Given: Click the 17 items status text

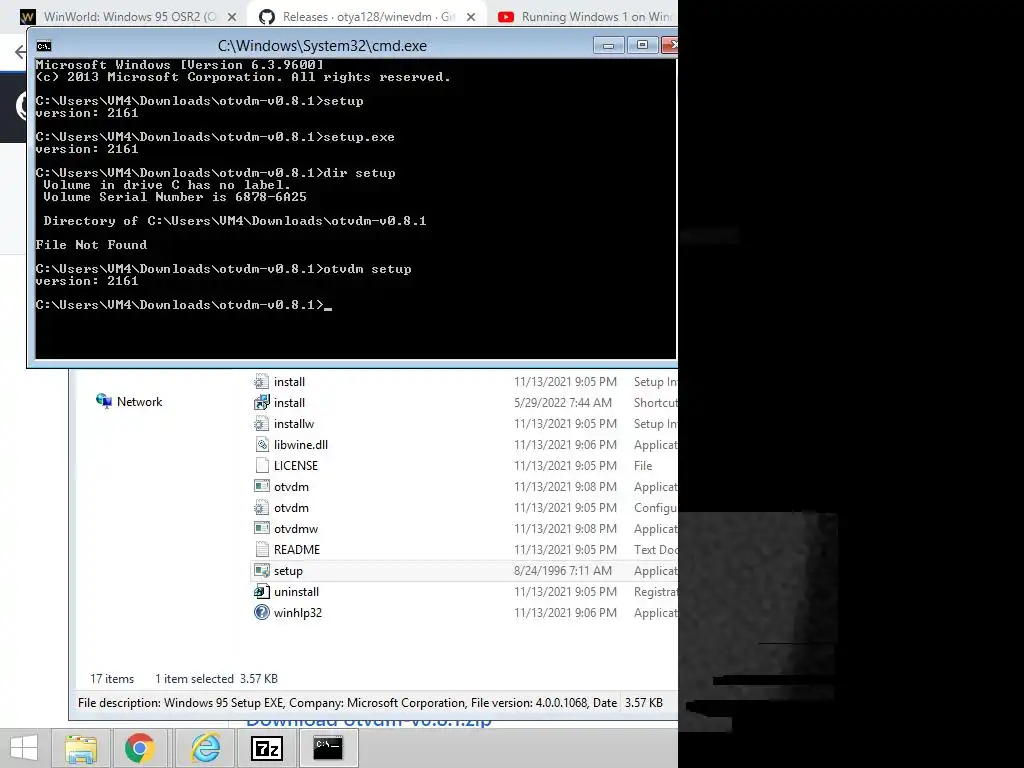Looking at the screenshot, I should 112,679.
